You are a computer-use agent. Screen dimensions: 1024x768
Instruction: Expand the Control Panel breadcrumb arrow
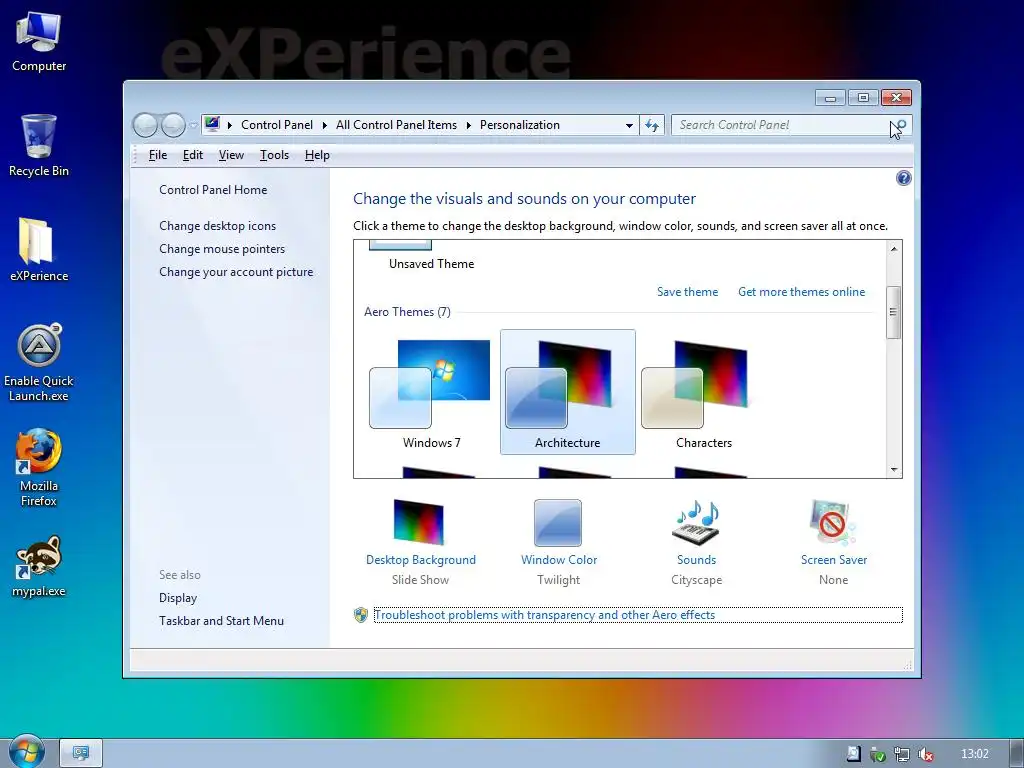pyautogui.click(x=325, y=125)
